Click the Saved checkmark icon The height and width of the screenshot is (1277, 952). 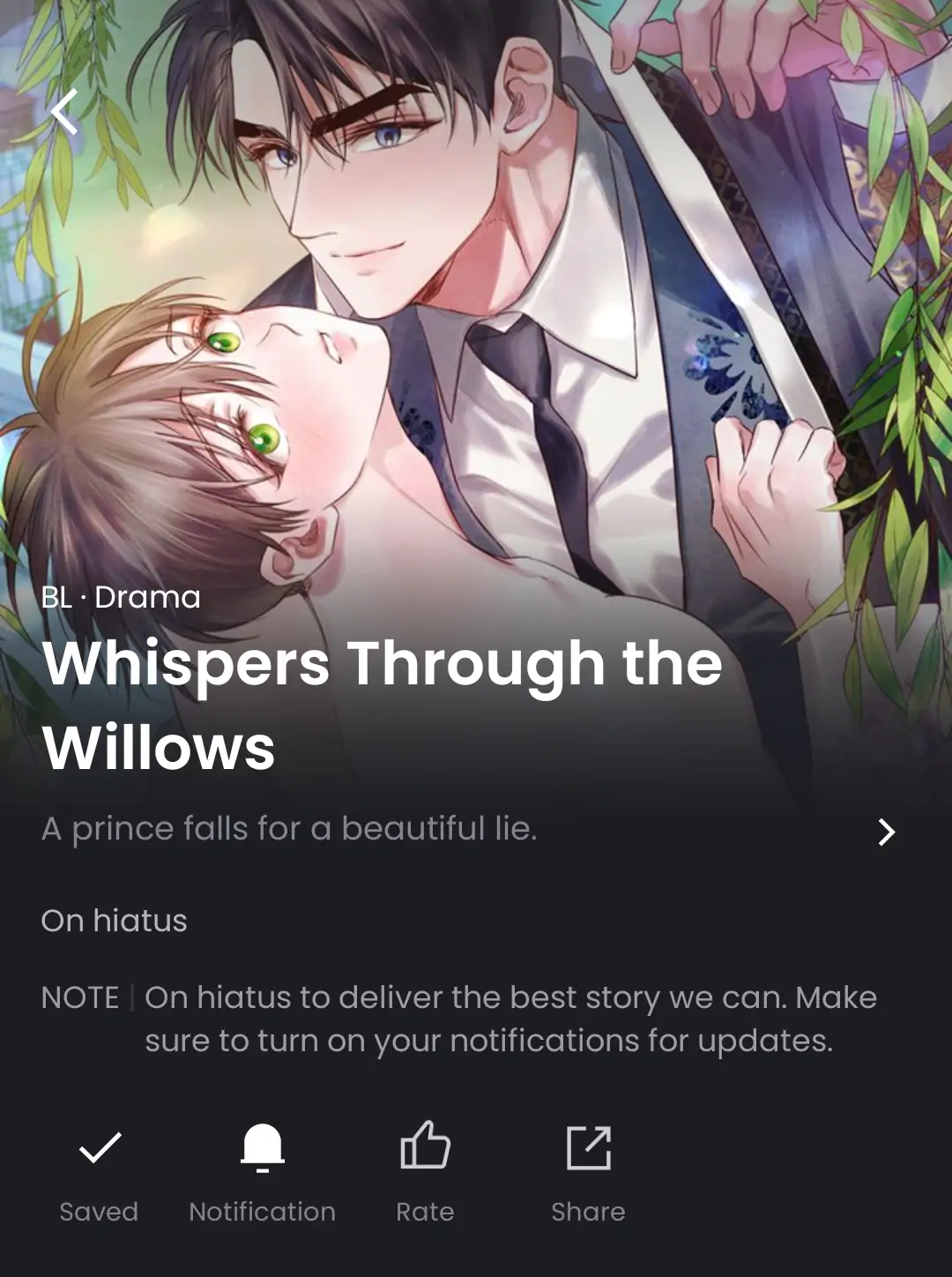(x=100, y=1147)
